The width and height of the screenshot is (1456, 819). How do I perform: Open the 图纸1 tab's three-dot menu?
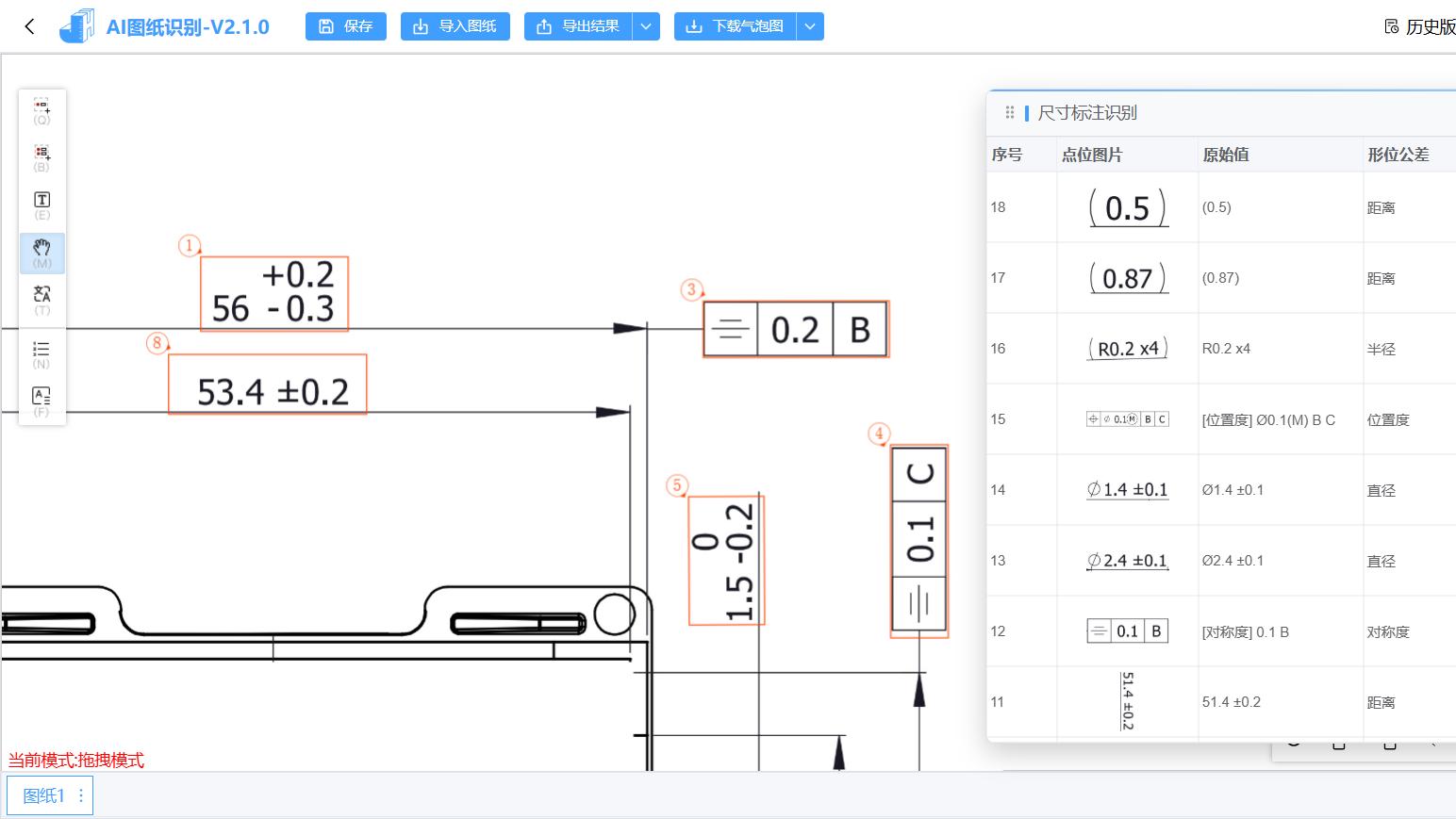click(81, 795)
